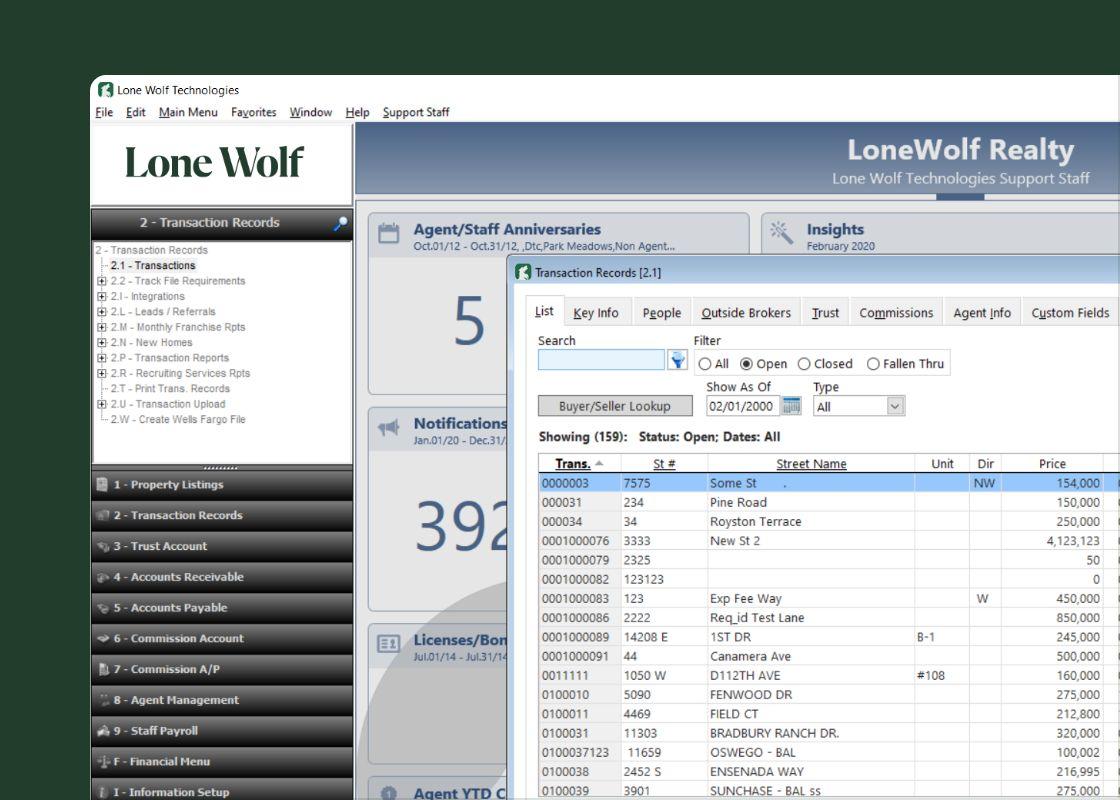Click the Accounts Payable bar icon

(102, 608)
